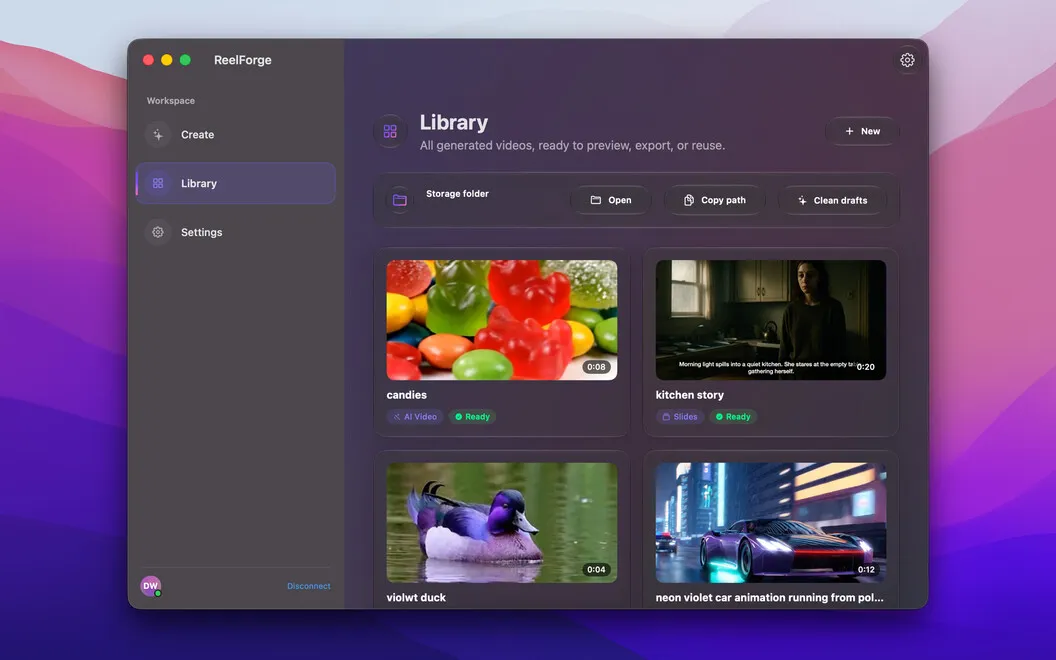Viewport: 1056px width, 660px height.
Task: Click the 0:04 duration on duck video
Action: pyautogui.click(x=596, y=570)
